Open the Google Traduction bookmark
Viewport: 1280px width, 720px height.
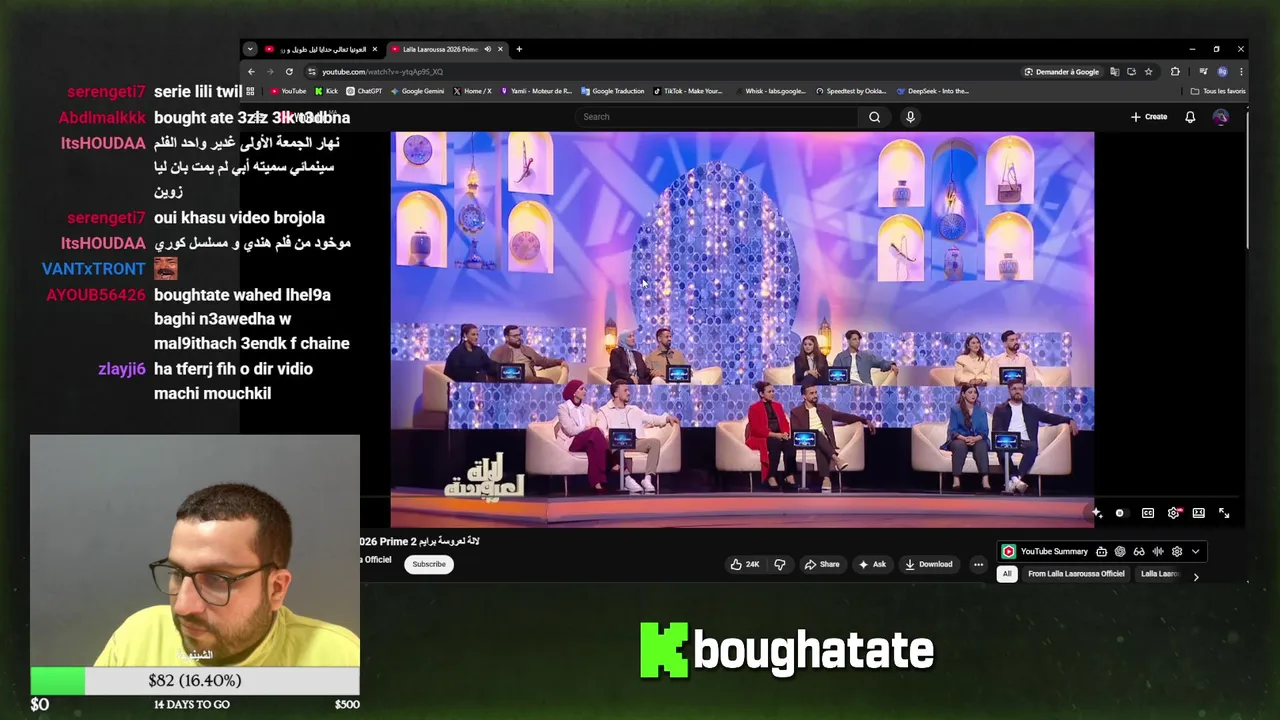[x=612, y=91]
